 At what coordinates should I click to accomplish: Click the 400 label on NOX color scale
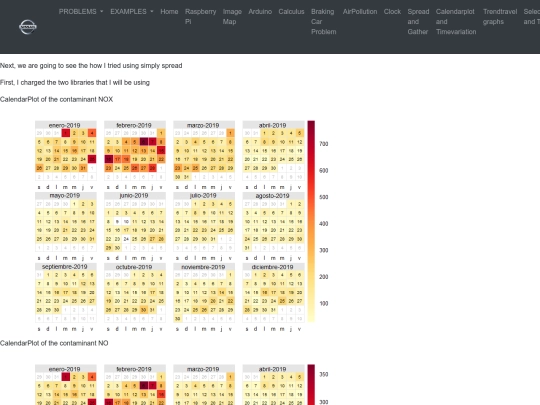point(324,224)
